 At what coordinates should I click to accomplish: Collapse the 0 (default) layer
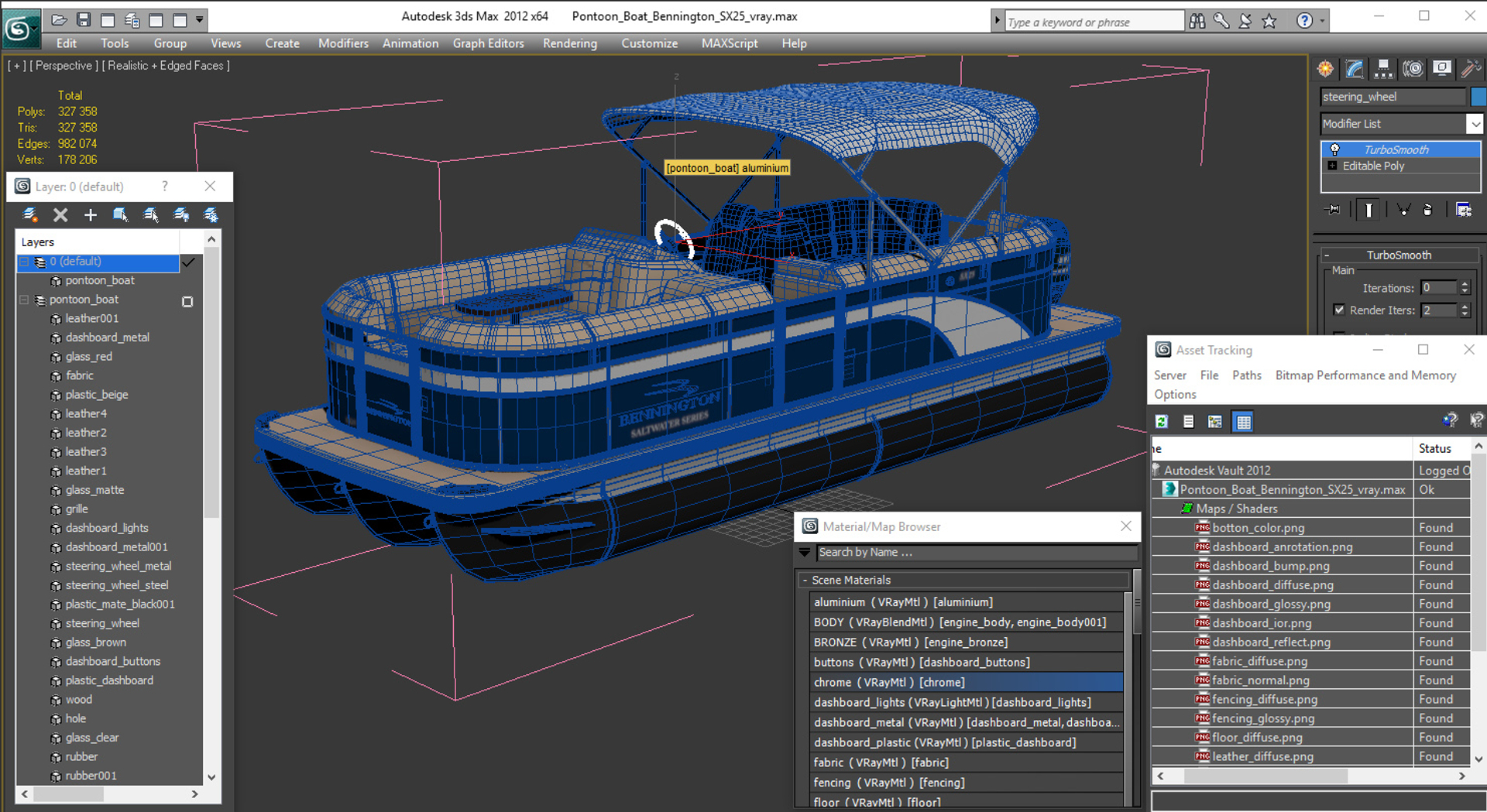pos(24,262)
